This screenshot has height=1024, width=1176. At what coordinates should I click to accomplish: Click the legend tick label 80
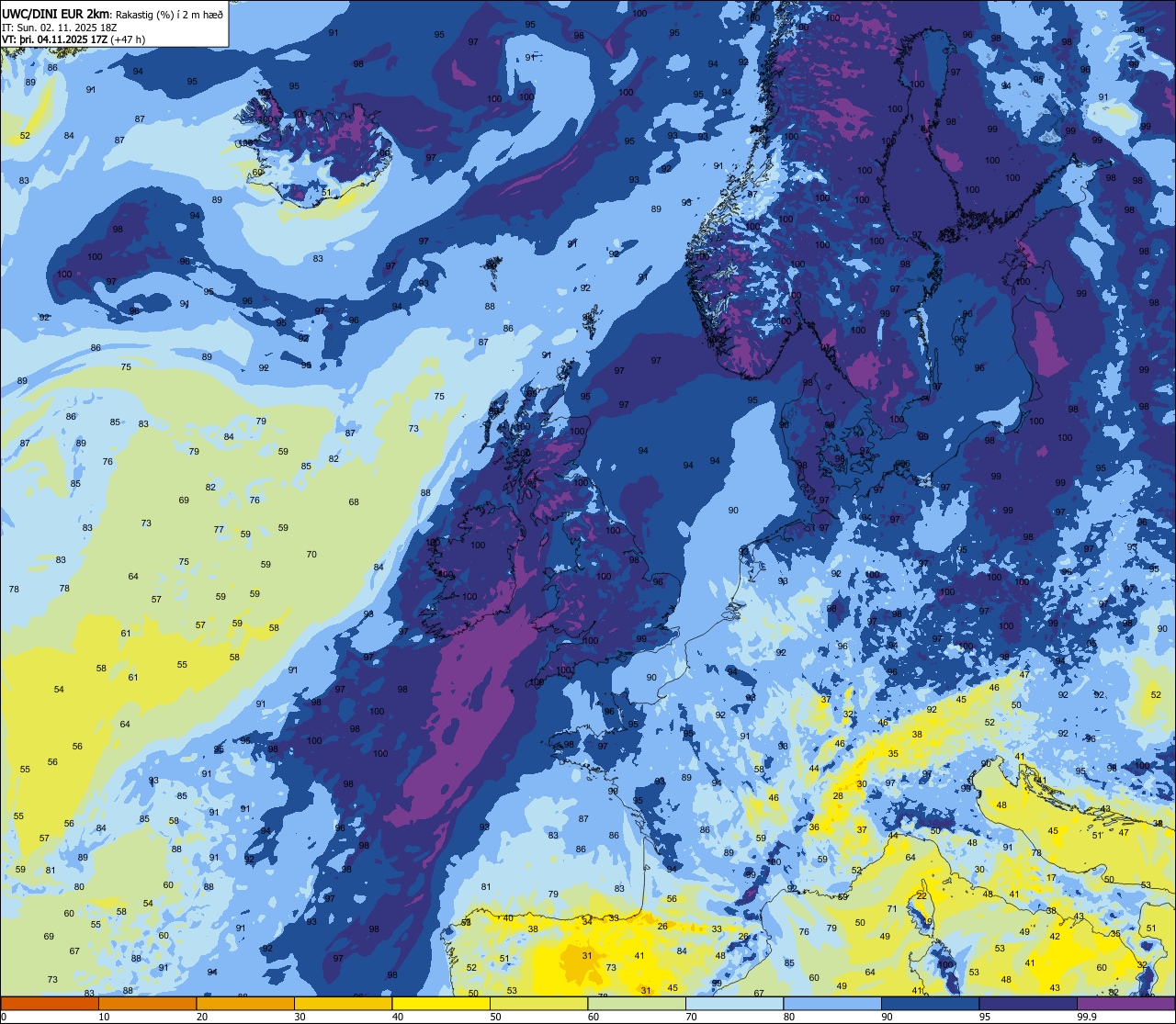tap(789, 1017)
